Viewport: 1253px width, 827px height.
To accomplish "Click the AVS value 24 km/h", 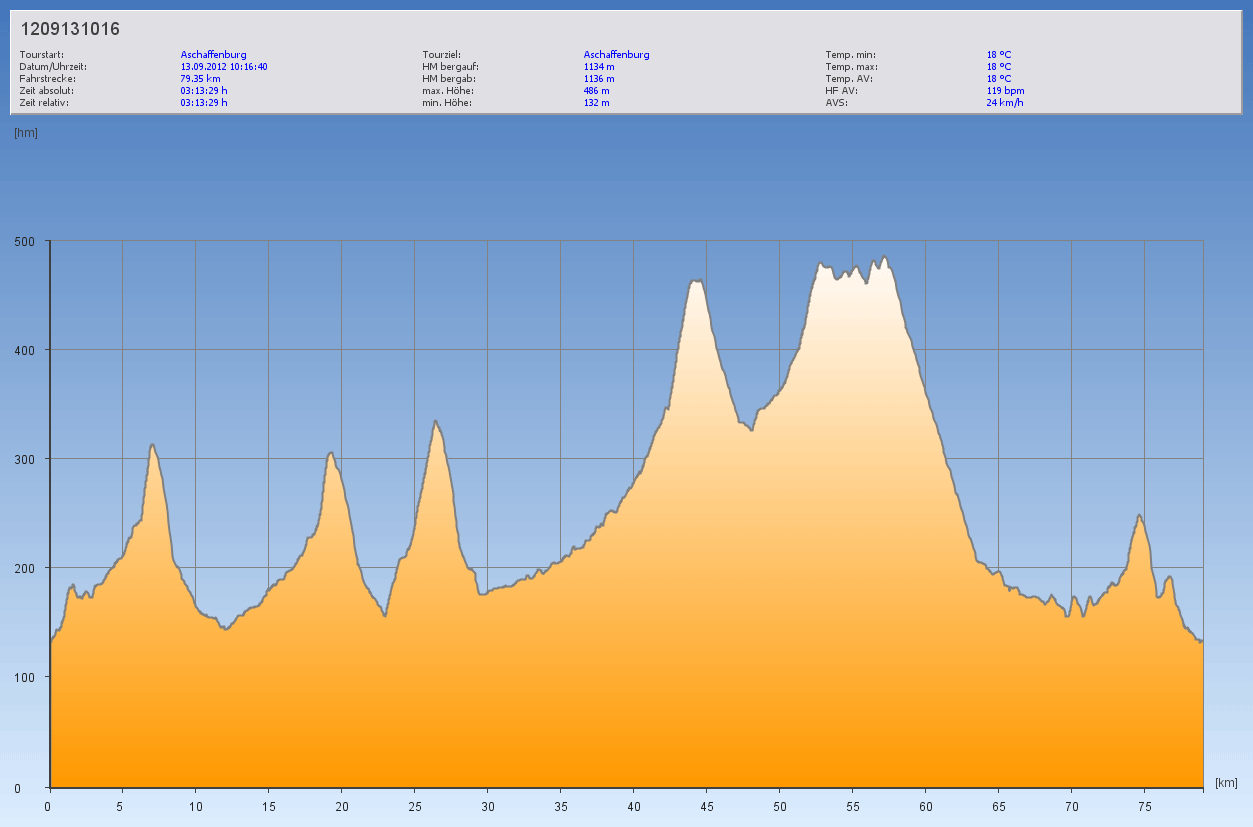I will pos(1005,102).
